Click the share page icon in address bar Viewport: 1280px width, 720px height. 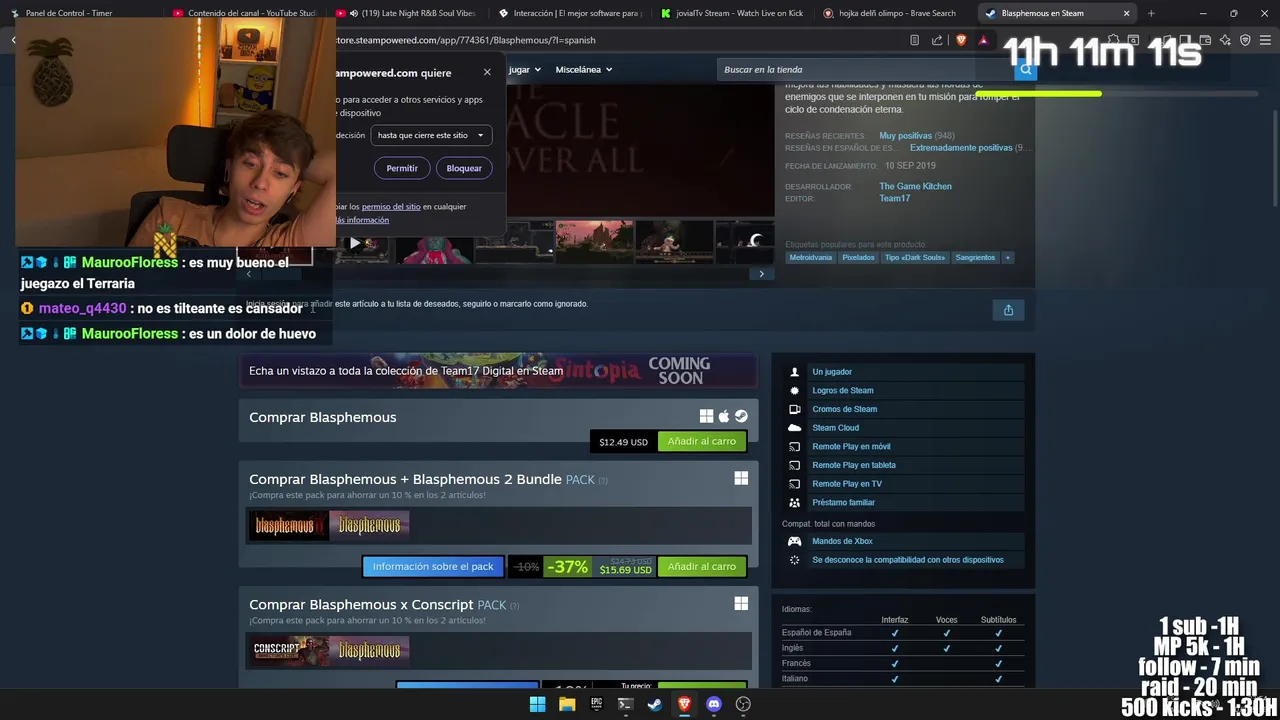pyautogui.click(x=937, y=40)
